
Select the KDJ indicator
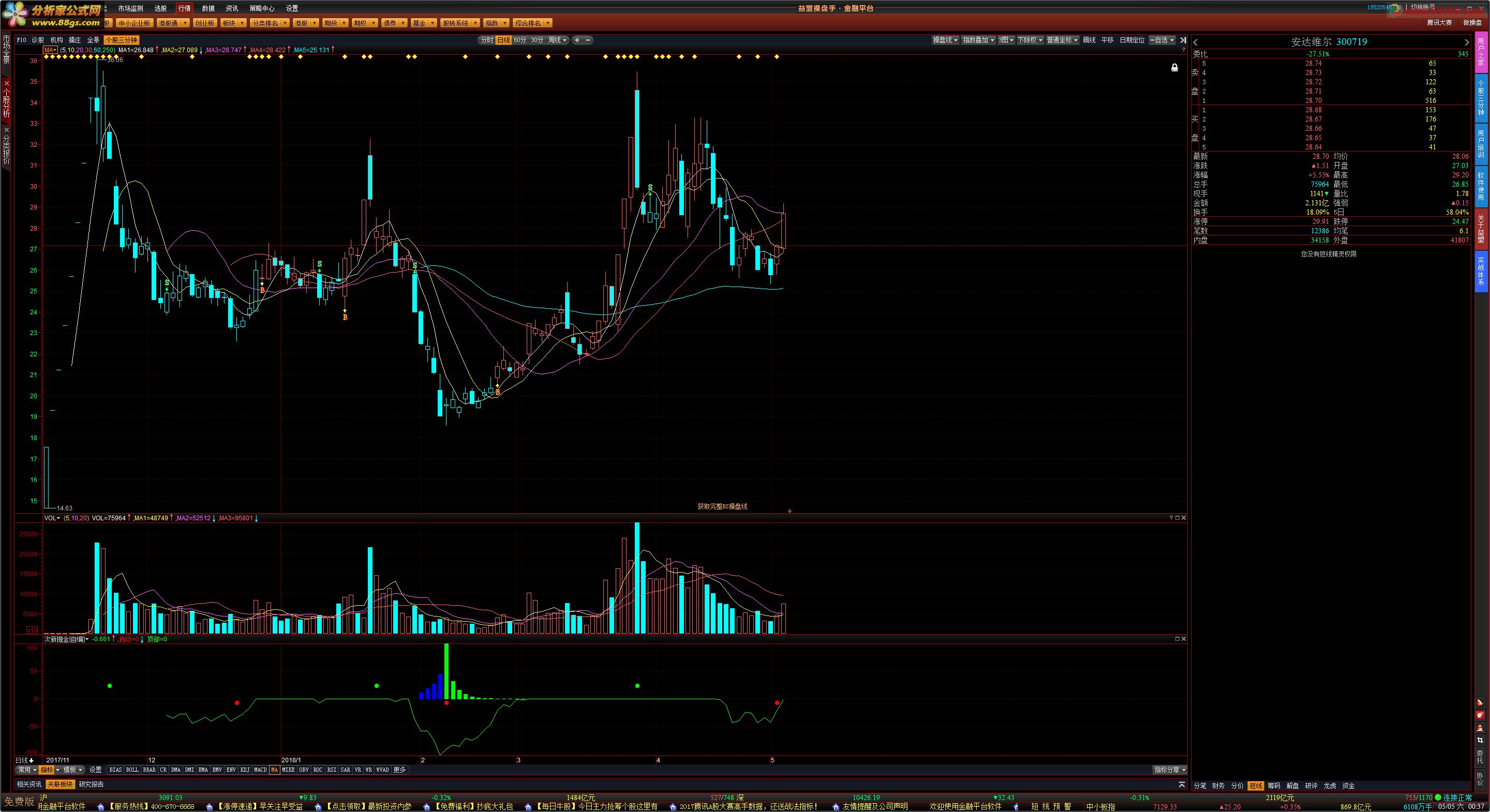click(x=245, y=770)
